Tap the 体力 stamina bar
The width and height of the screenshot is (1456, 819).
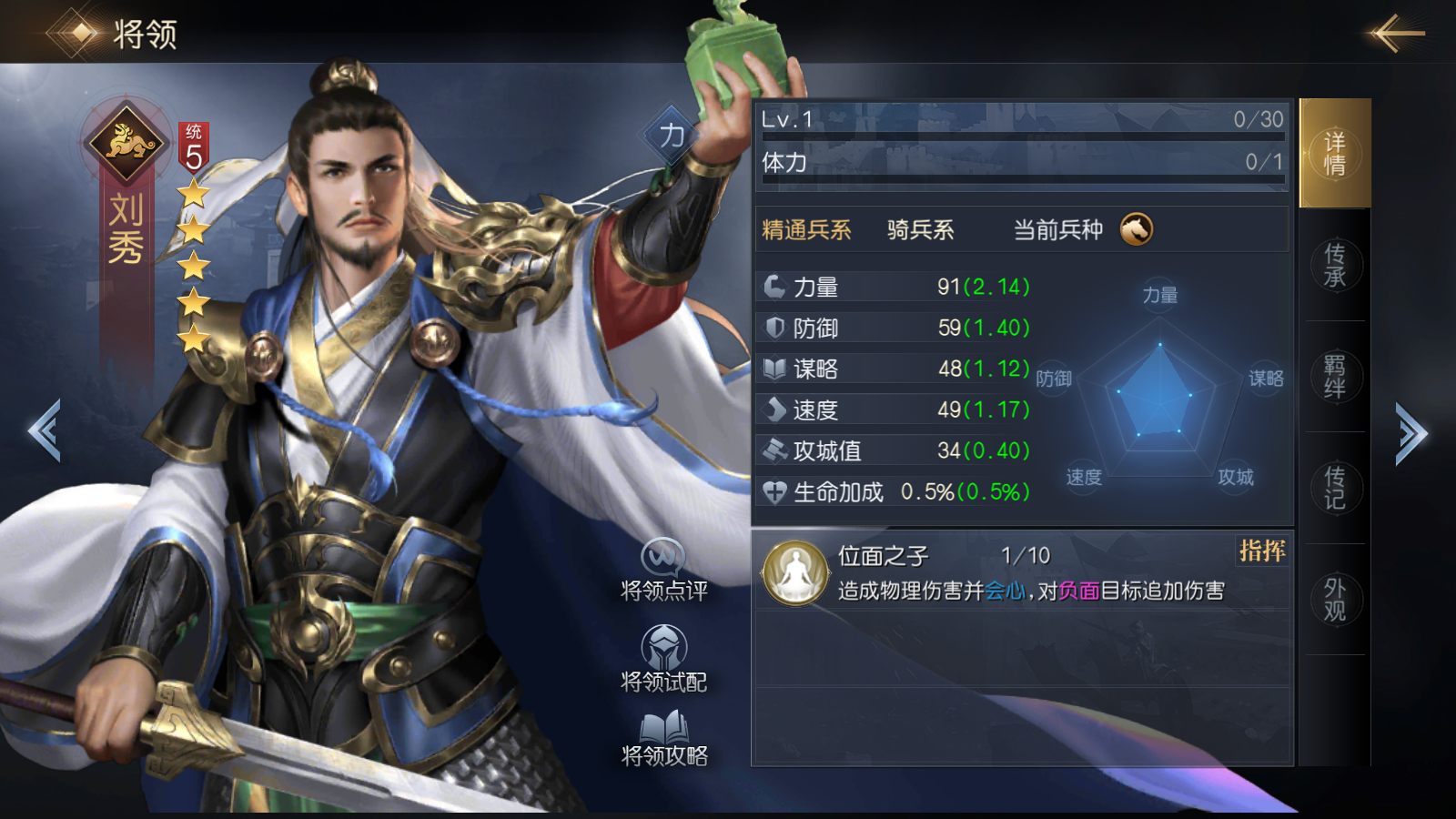1023,179
